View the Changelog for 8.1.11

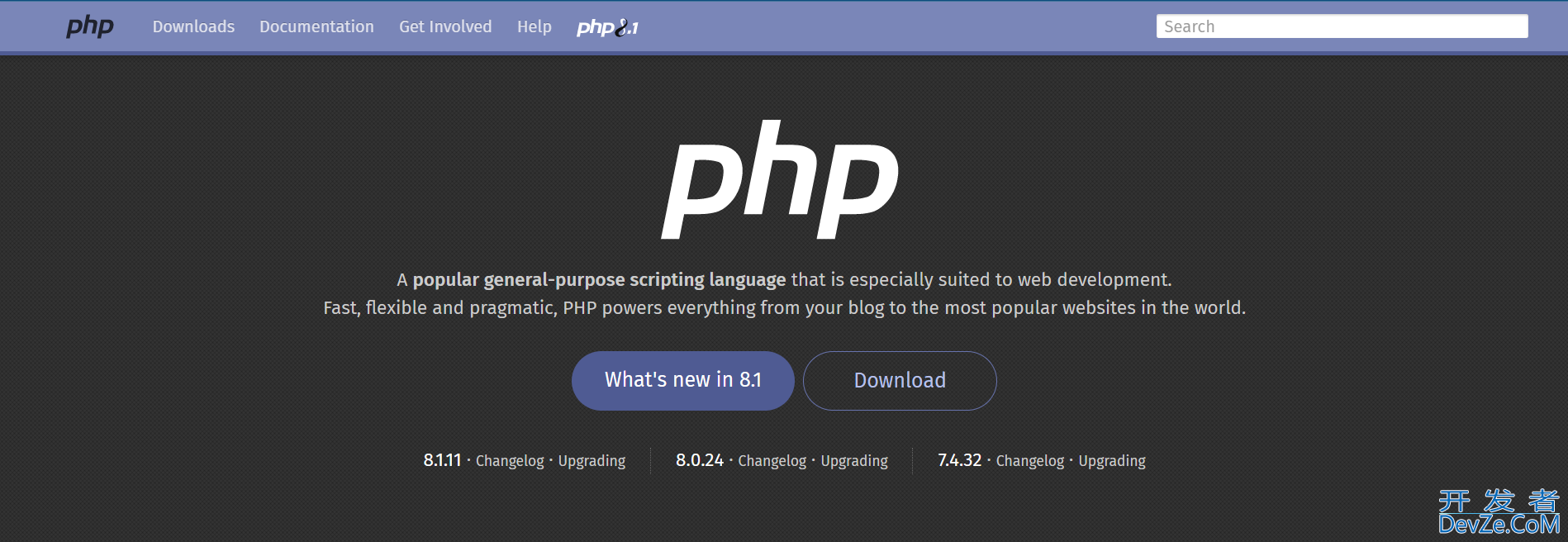510,461
